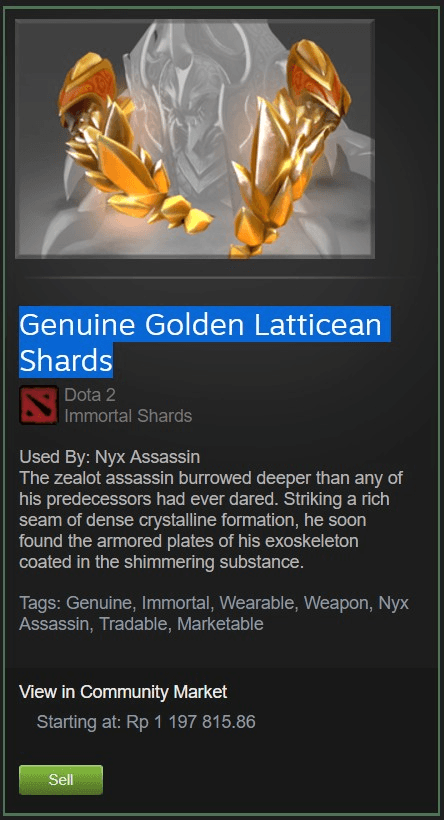Click the red Dota 2 game icon
The image size is (444, 820).
pyautogui.click(x=39, y=405)
